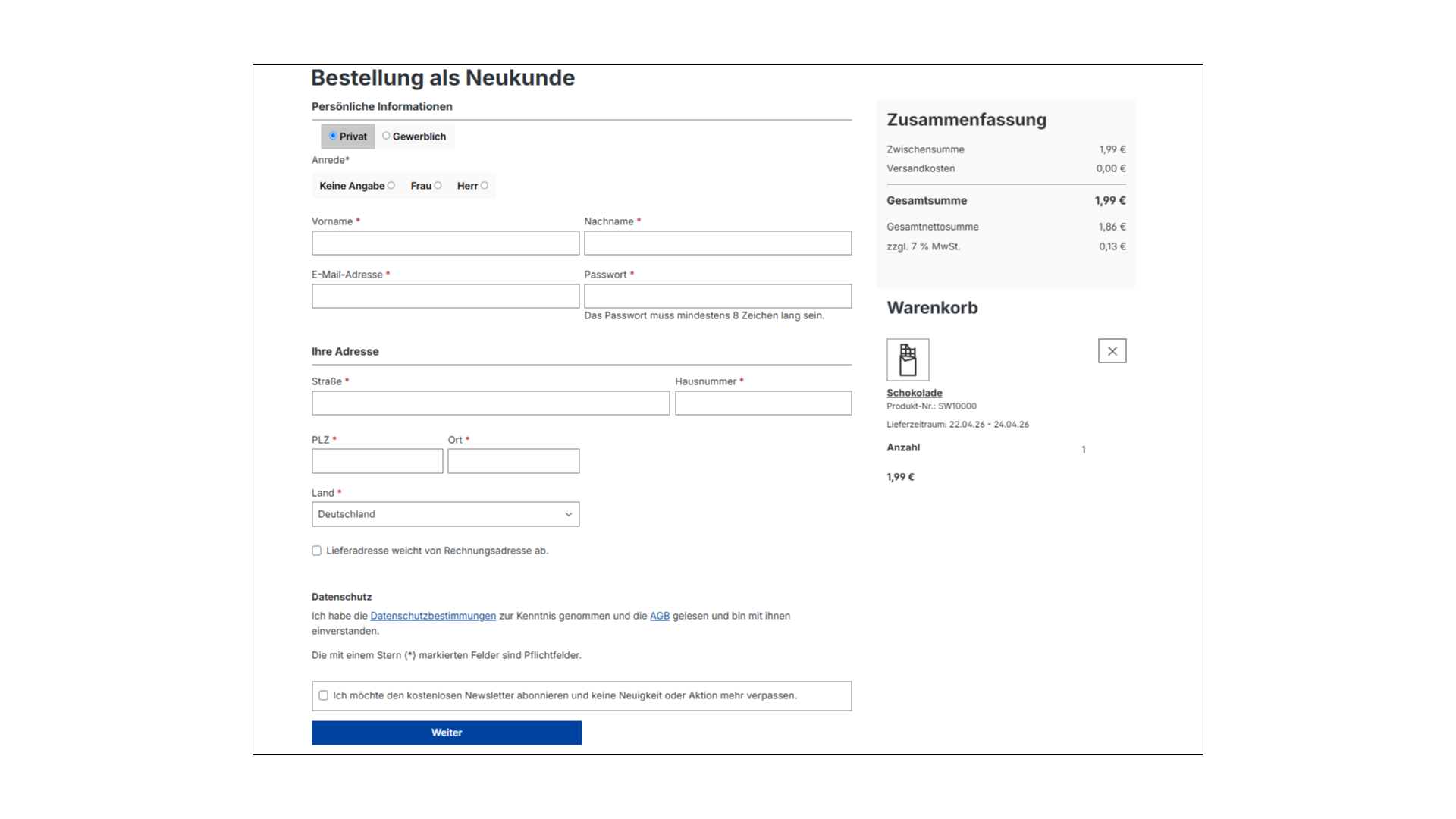
Task: Open the Datenschutzbestimmungen link
Action: 432,616
